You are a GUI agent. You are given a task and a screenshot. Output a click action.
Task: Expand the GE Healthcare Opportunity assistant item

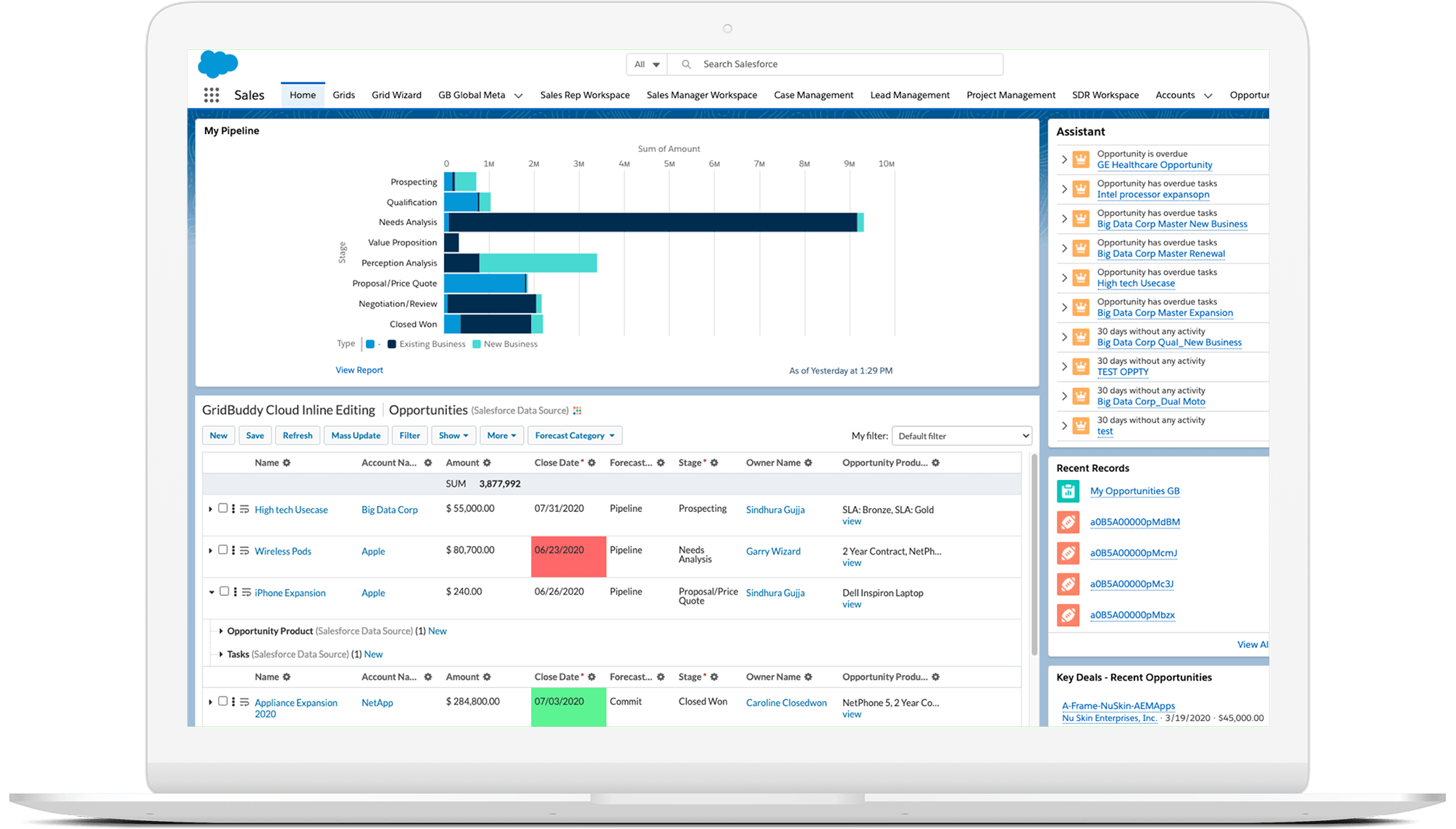[x=1064, y=159]
